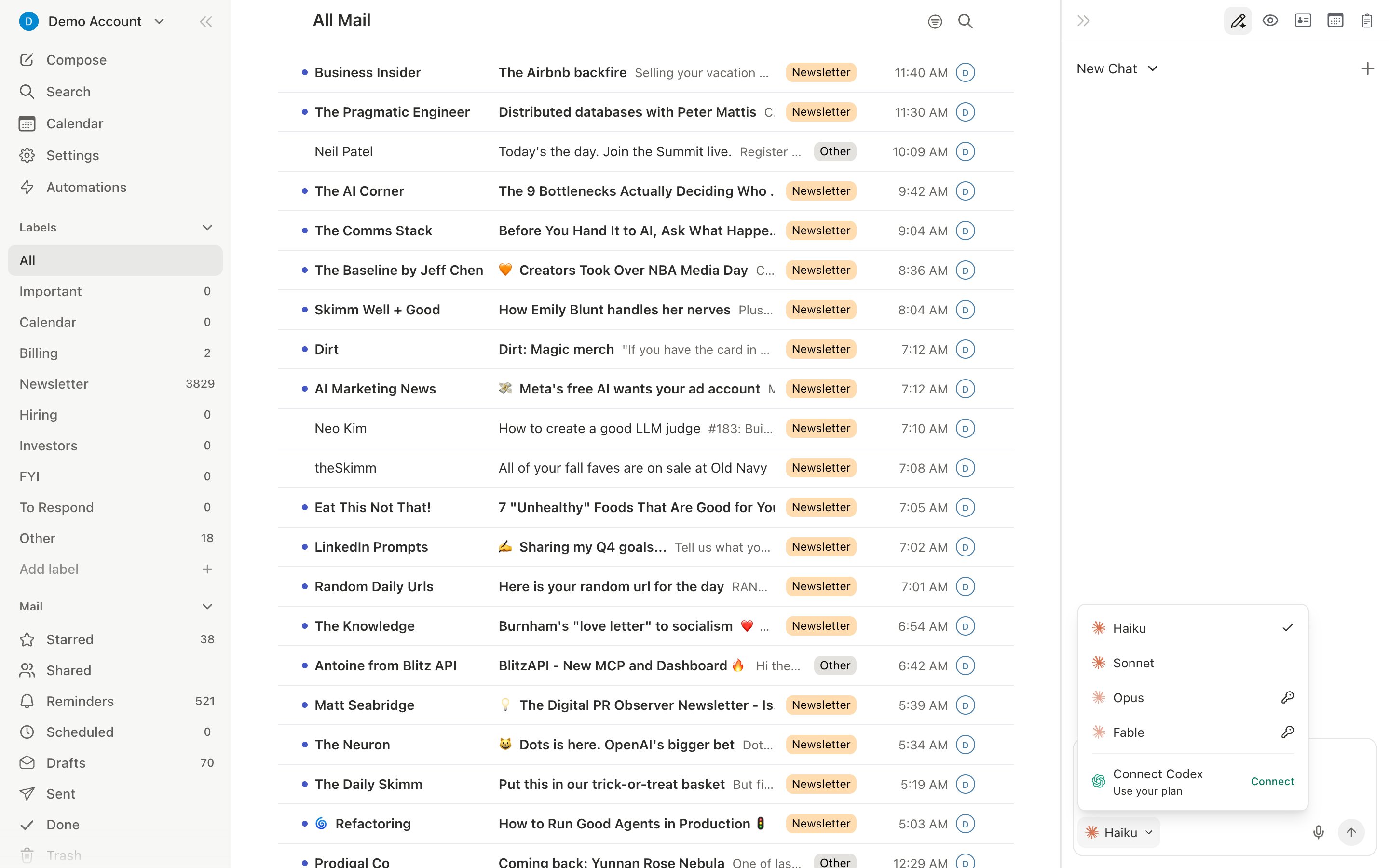Click the mail filter icon in header

click(x=935, y=22)
